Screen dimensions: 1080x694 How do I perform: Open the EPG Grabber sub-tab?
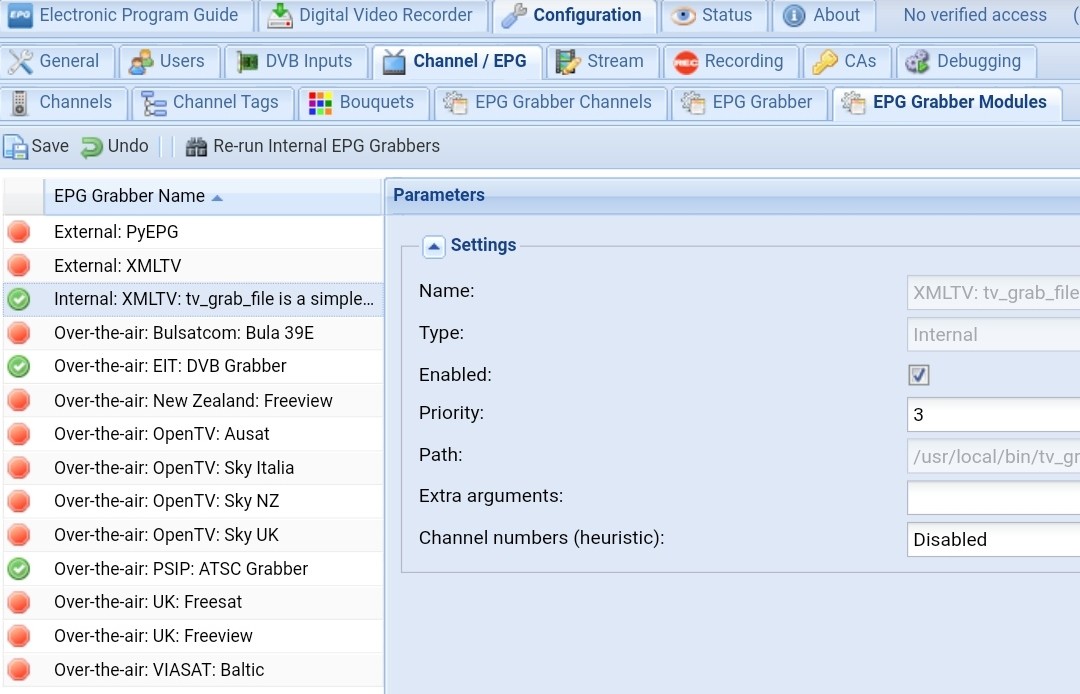tap(749, 103)
